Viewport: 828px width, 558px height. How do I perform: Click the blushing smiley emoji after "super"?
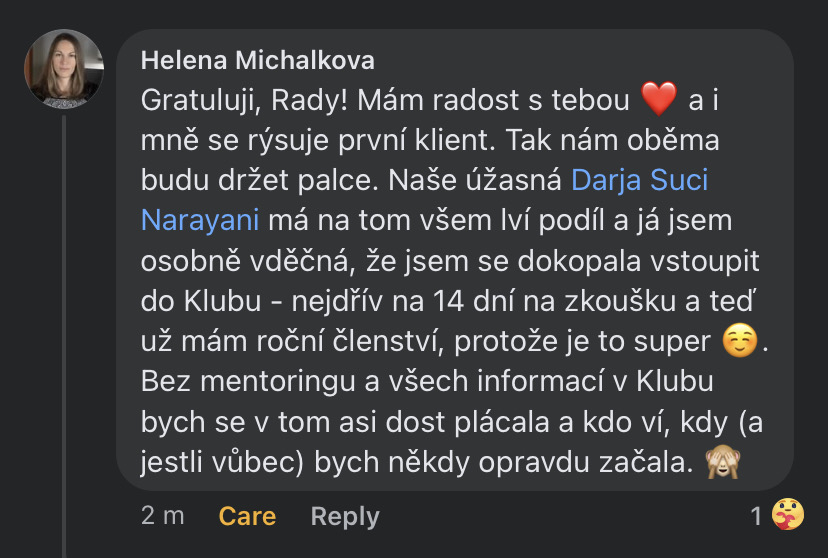[x=737, y=343]
